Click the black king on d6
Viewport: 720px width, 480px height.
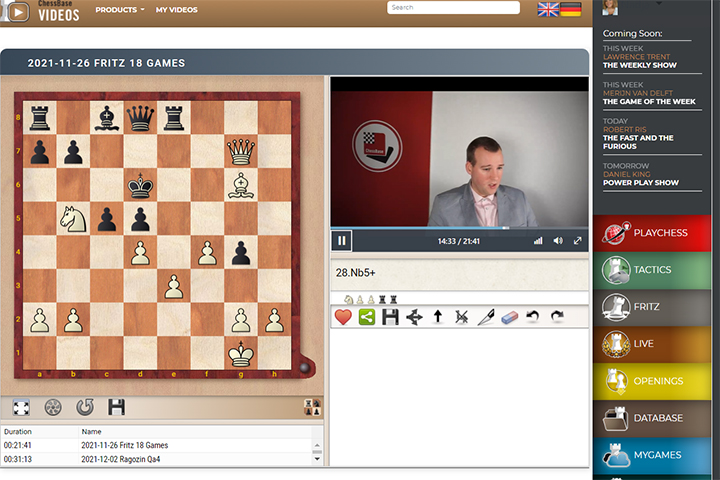click(x=141, y=185)
